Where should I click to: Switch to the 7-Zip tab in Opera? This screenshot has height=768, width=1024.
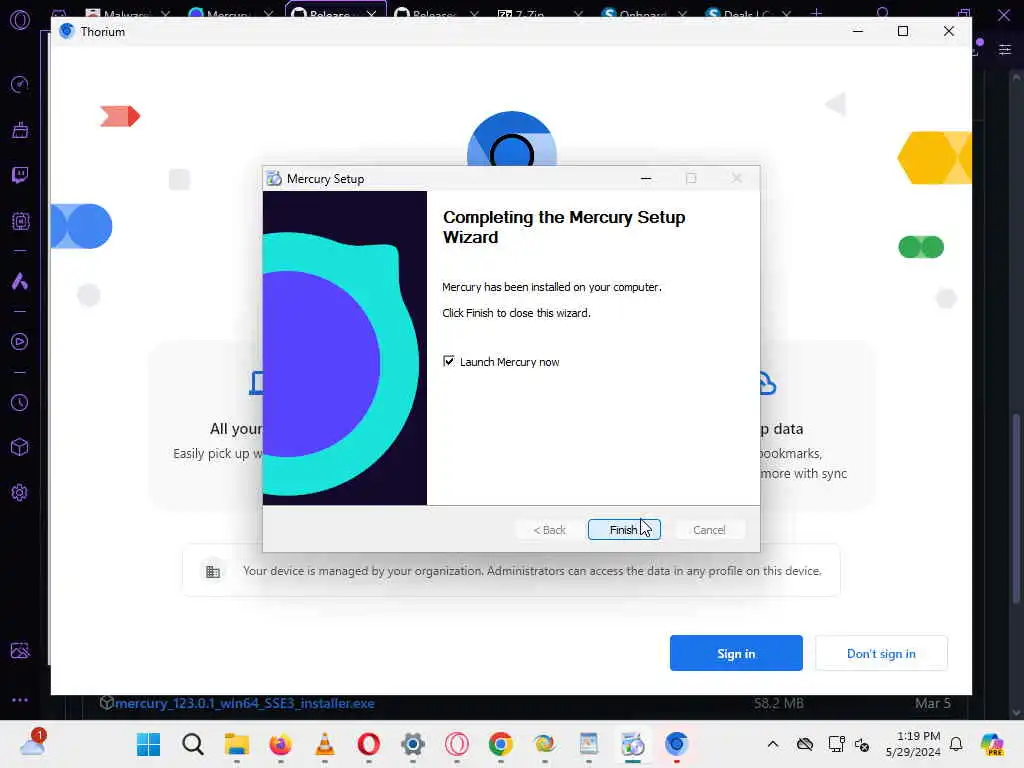point(539,13)
